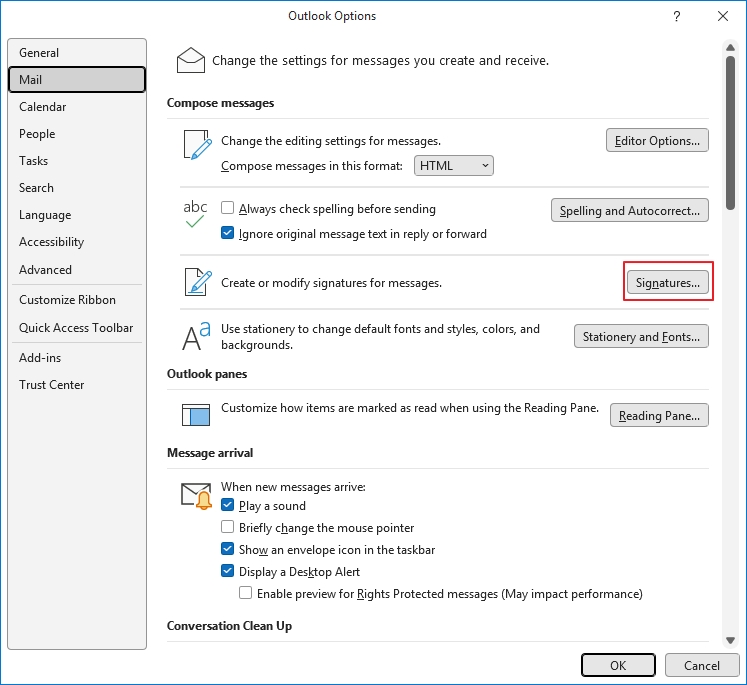The height and width of the screenshot is (685, 747).
Task: Click the Reading Pane button
Action: coord(659,415)
